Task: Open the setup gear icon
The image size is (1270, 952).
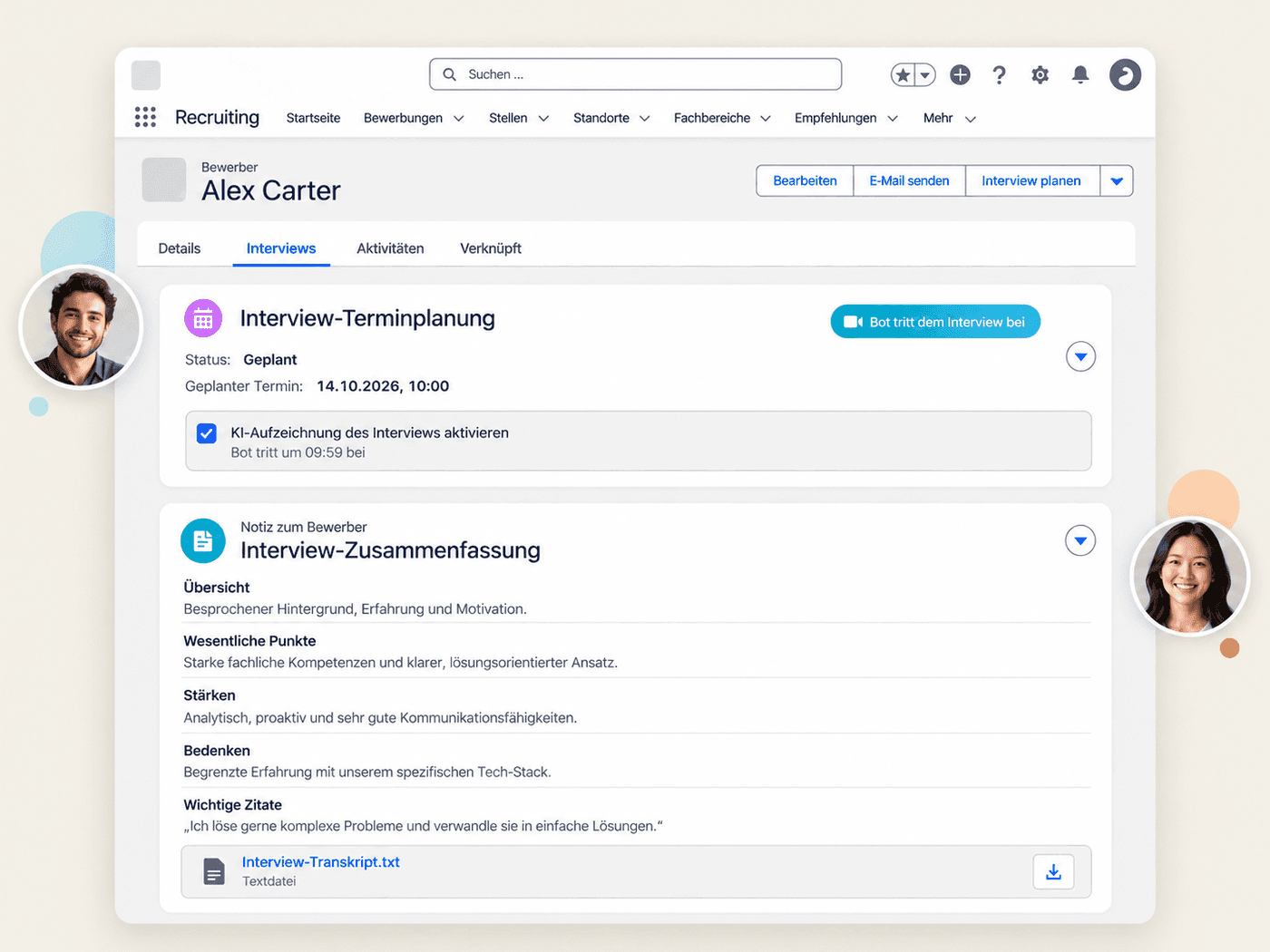Action: click(x=1040, y=75)
